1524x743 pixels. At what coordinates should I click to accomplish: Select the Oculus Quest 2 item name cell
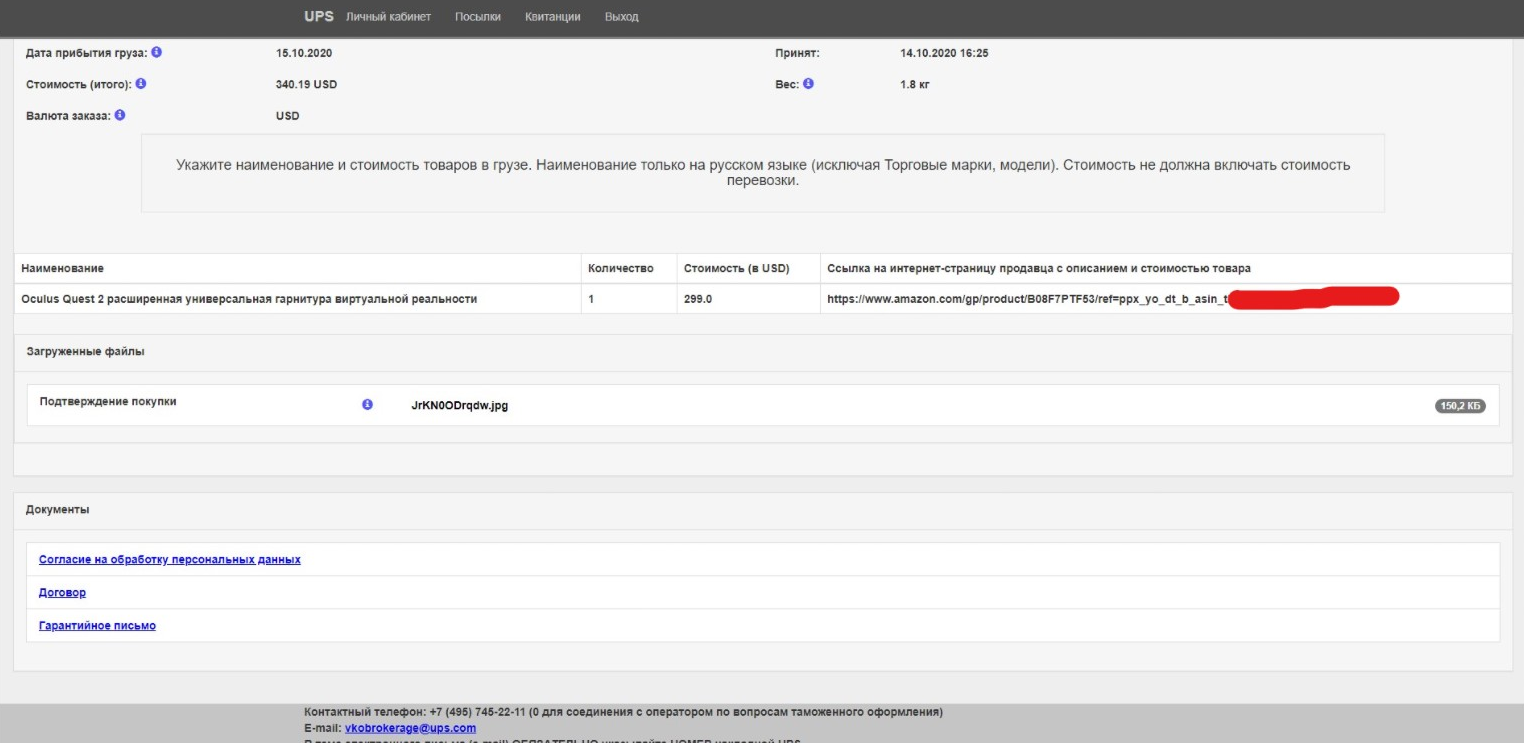(x=297, y=299)
